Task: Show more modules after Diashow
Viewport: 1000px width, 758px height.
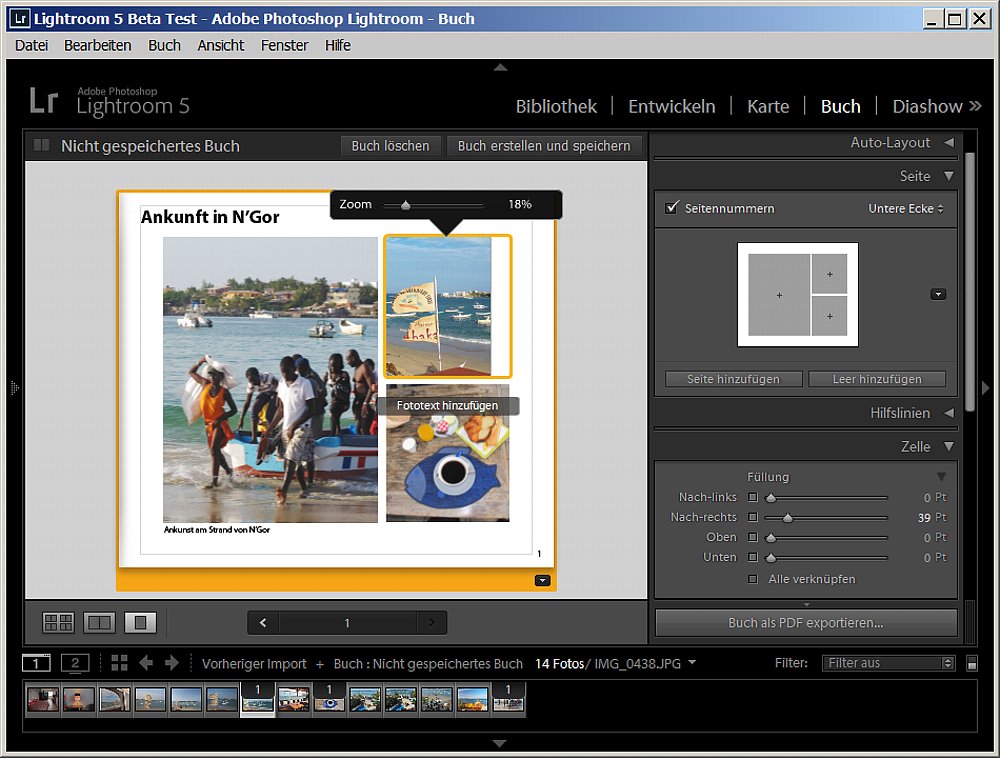Action: (976, 106)
